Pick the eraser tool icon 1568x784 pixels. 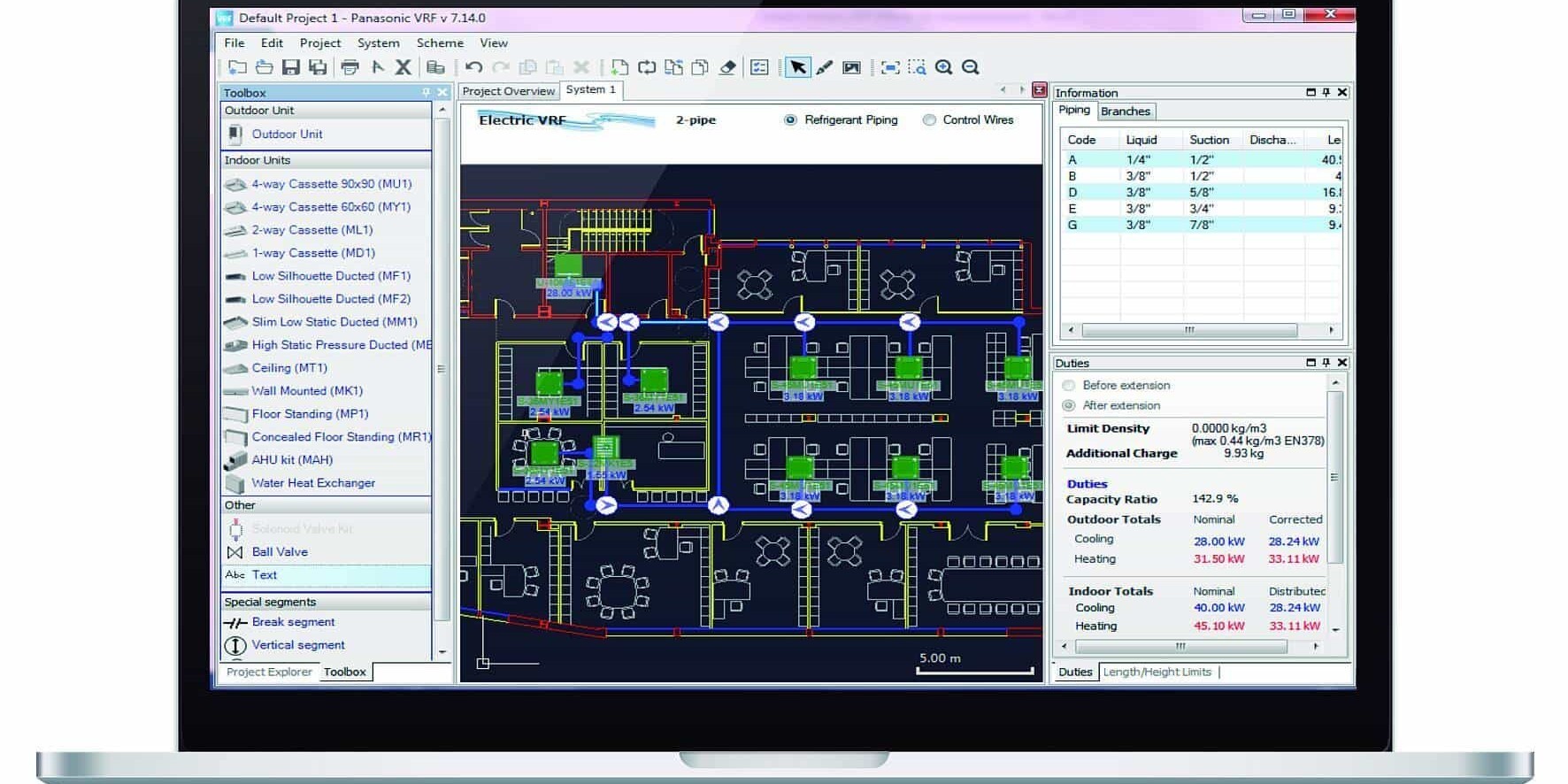[x=727, y=67]
